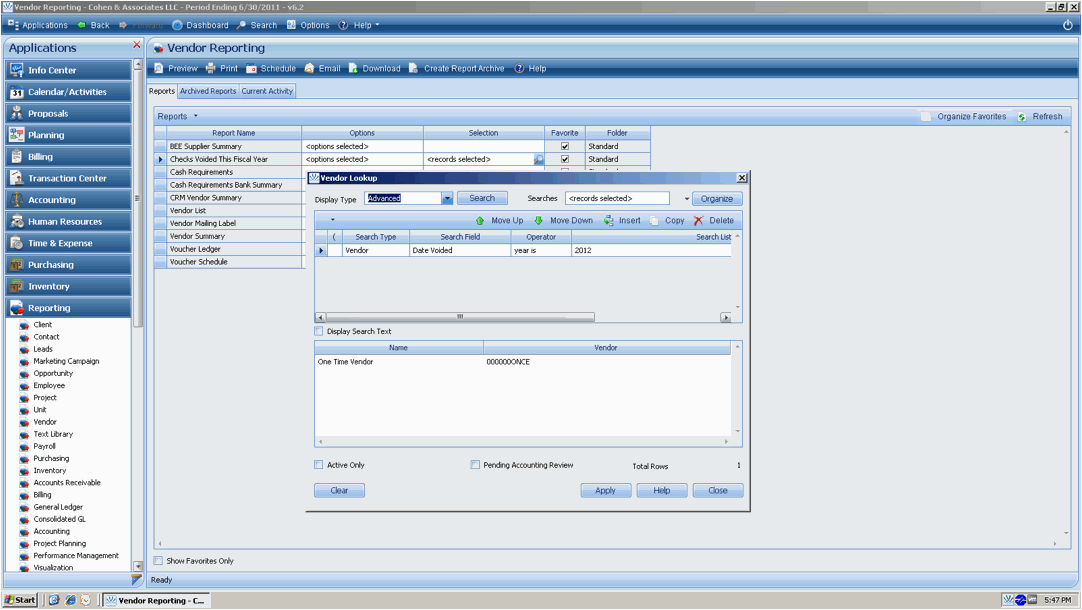Screen dimensions: 1082x610
Task: Click the Insert row icon
Action: (x=608, y=220)
